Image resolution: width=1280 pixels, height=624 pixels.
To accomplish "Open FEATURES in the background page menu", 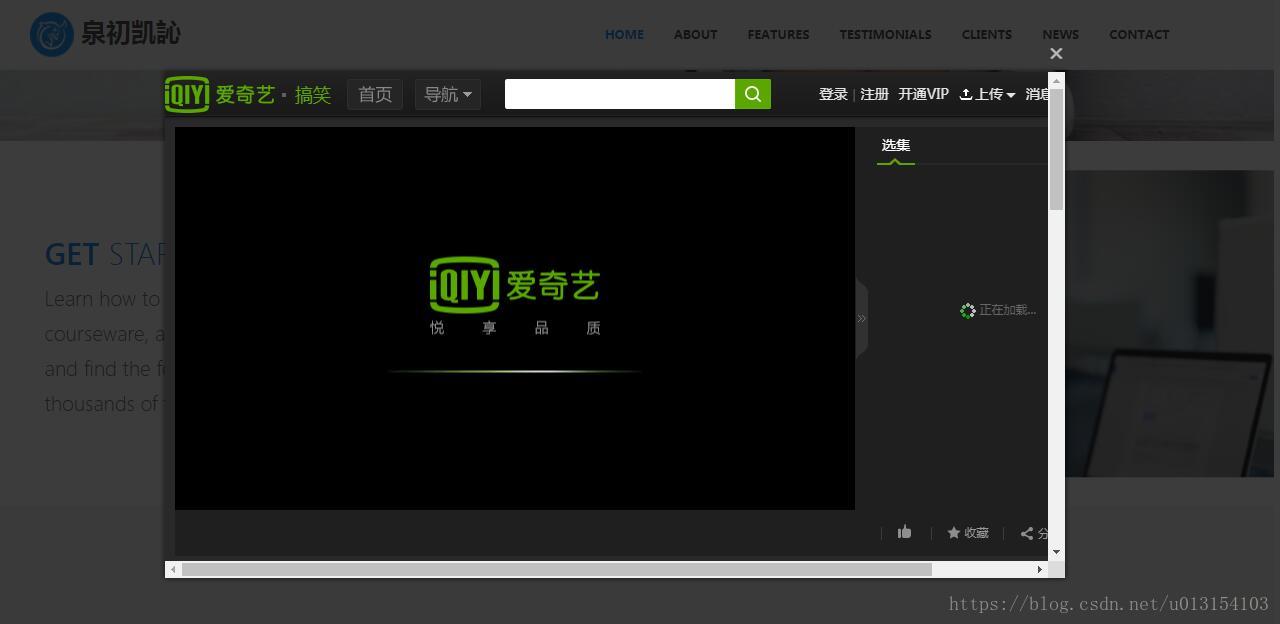I will point(778,34).
